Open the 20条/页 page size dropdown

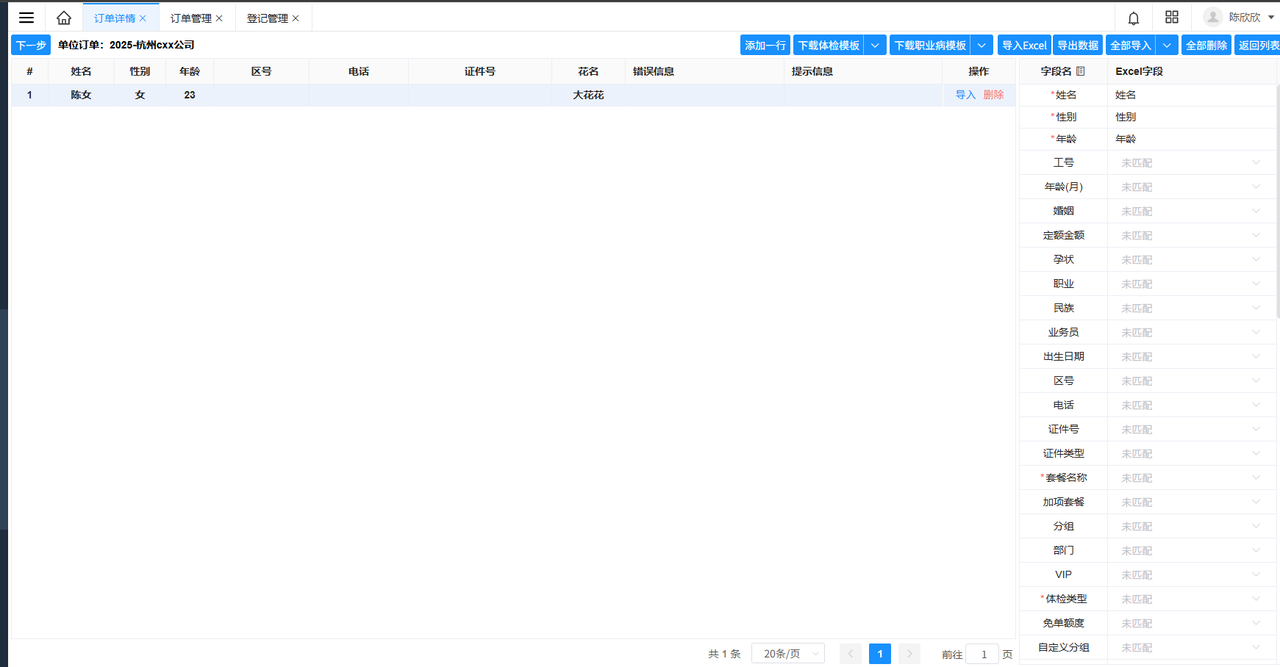(787, 654)
